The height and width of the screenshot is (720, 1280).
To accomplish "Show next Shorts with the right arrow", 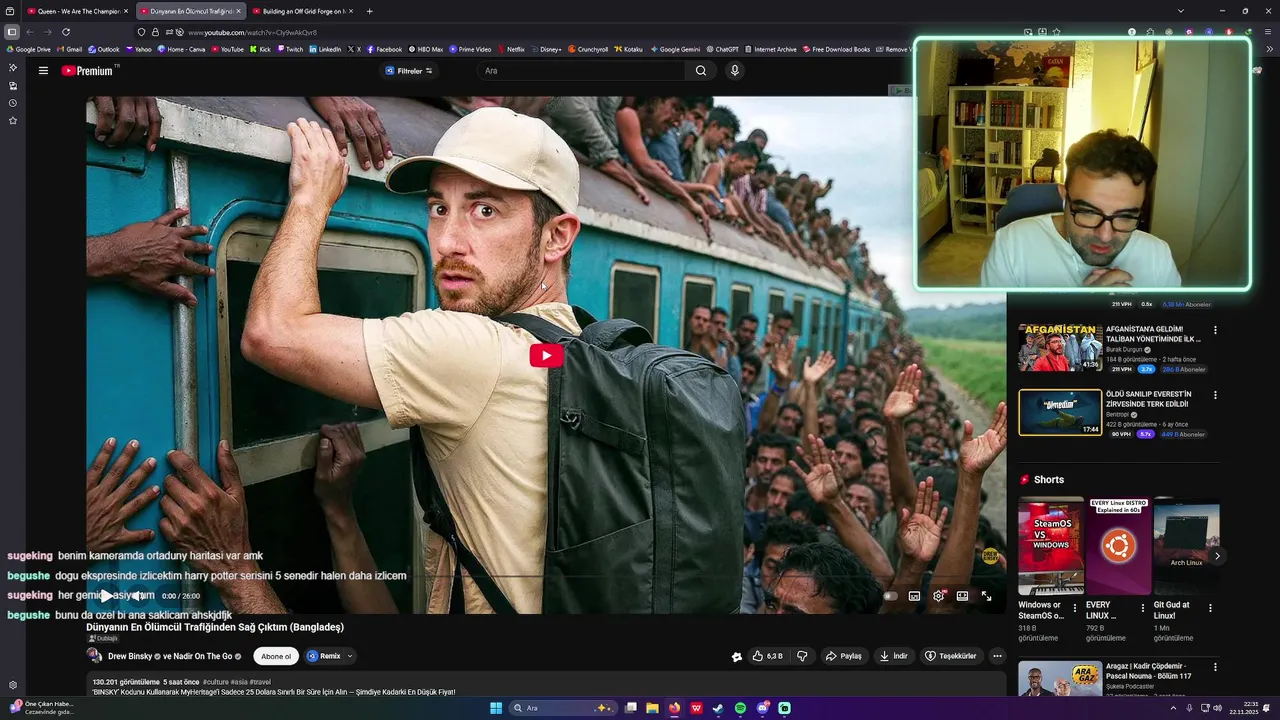I will [1217, 556].
